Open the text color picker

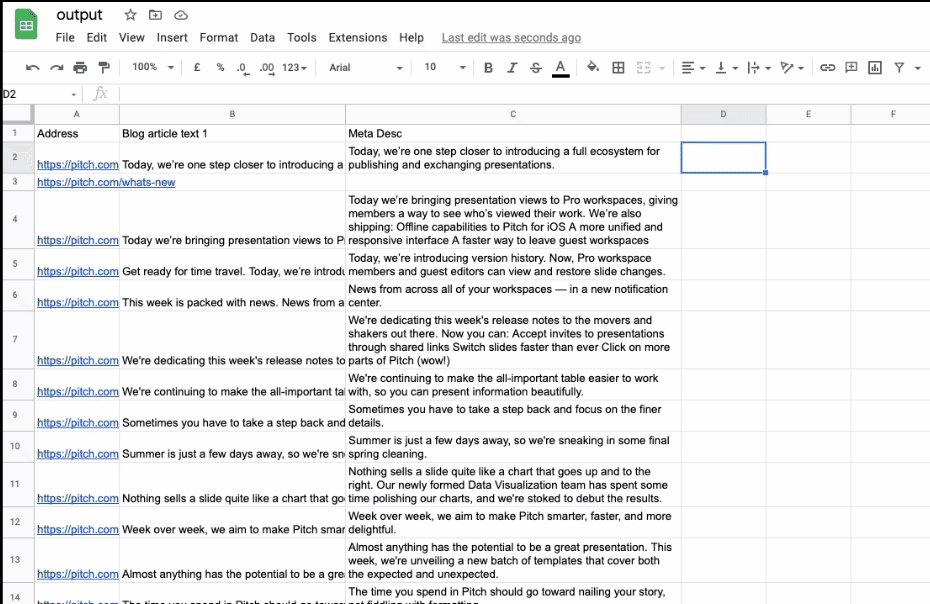tap(560, 68)
